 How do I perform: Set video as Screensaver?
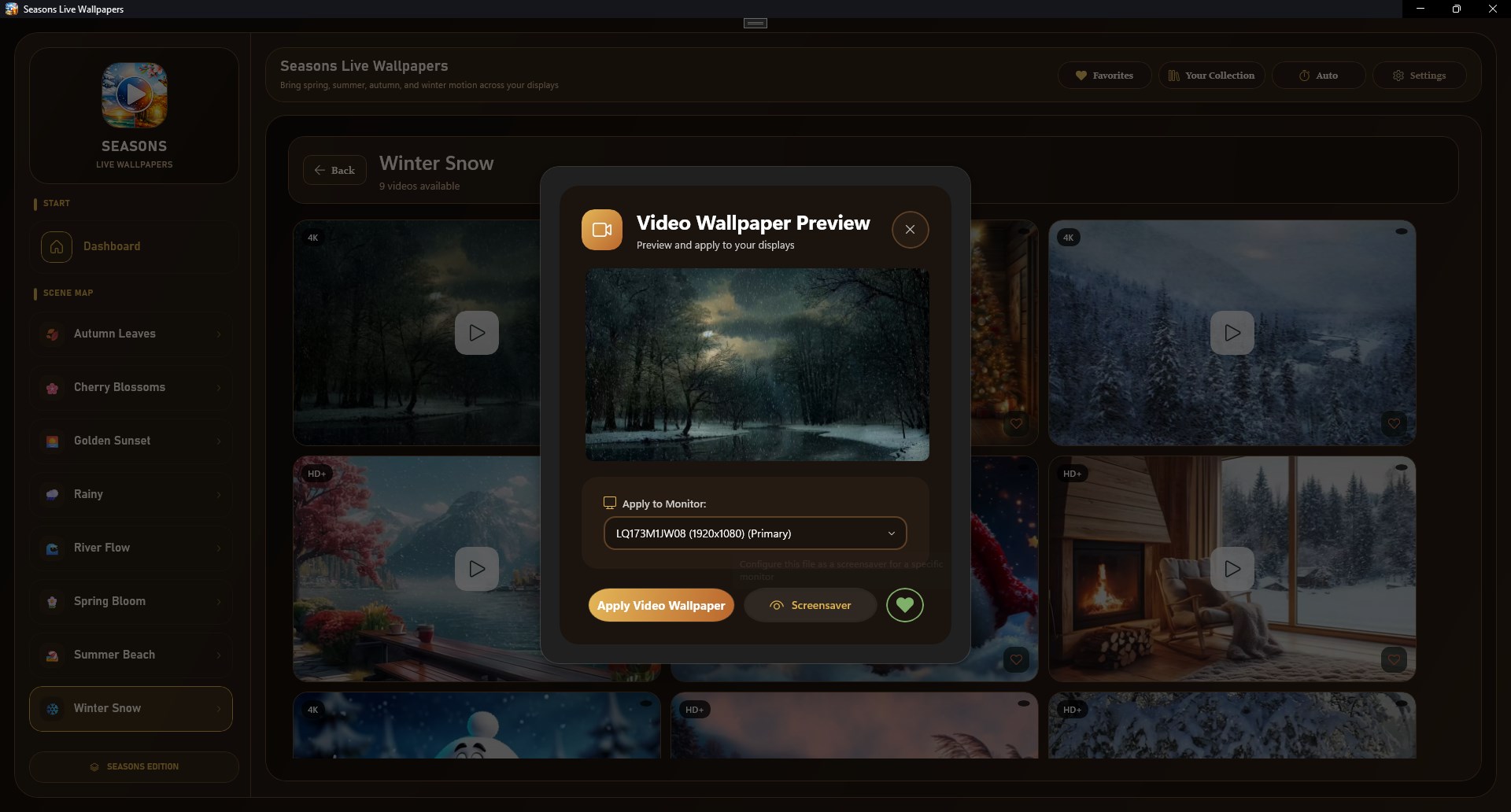click(811, 605)
